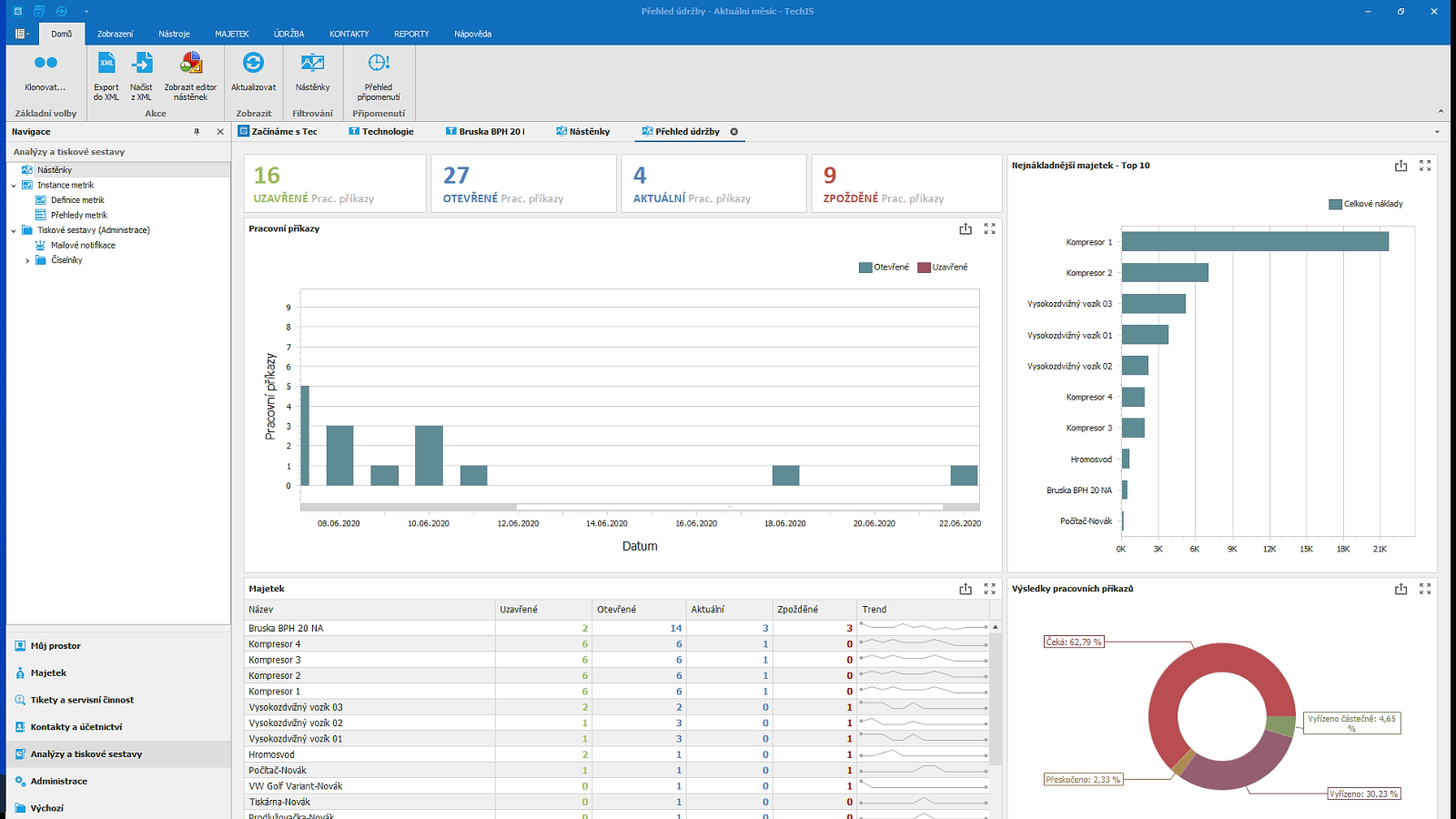
Task: Collapse the Tiskové sestavy (Administrace) node
Action: click(x=14, y=231)
